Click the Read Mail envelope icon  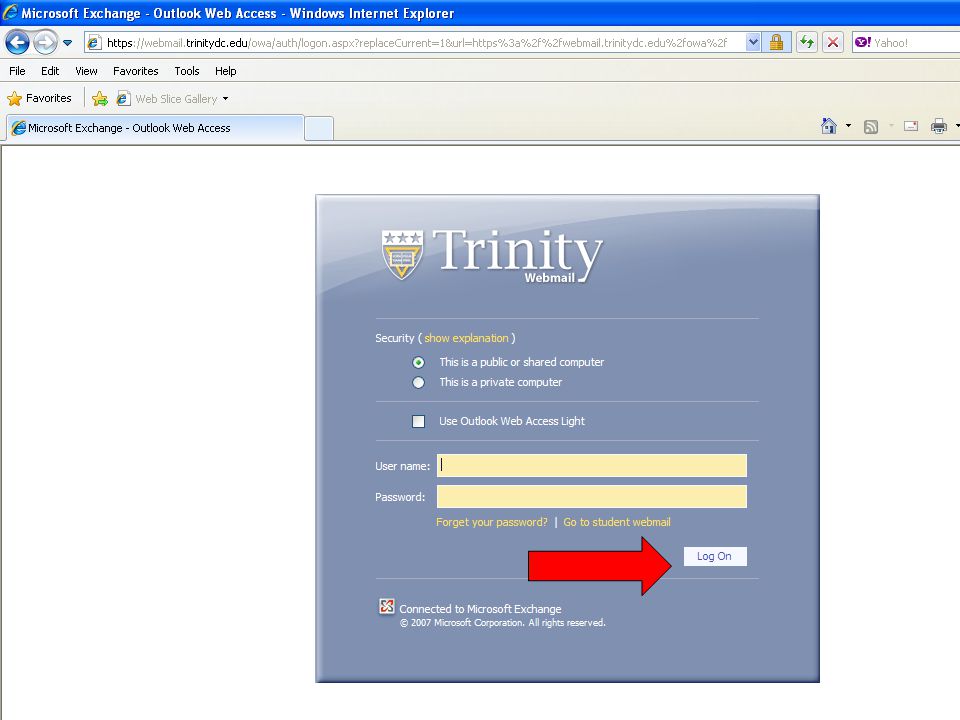(x=911, y=126)
